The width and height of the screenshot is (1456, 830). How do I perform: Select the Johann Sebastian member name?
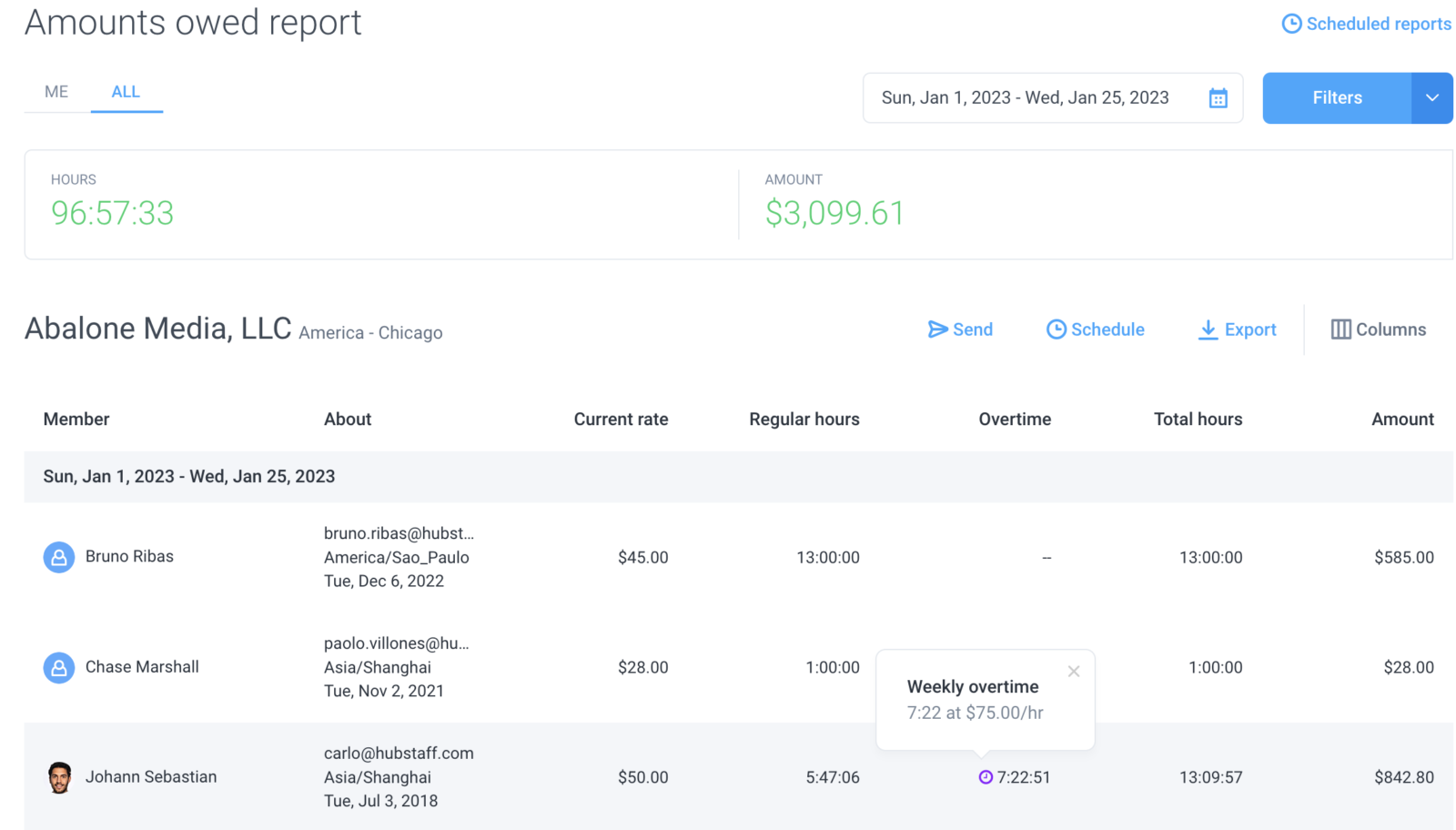pyautogui.click(x=151, y=777)
